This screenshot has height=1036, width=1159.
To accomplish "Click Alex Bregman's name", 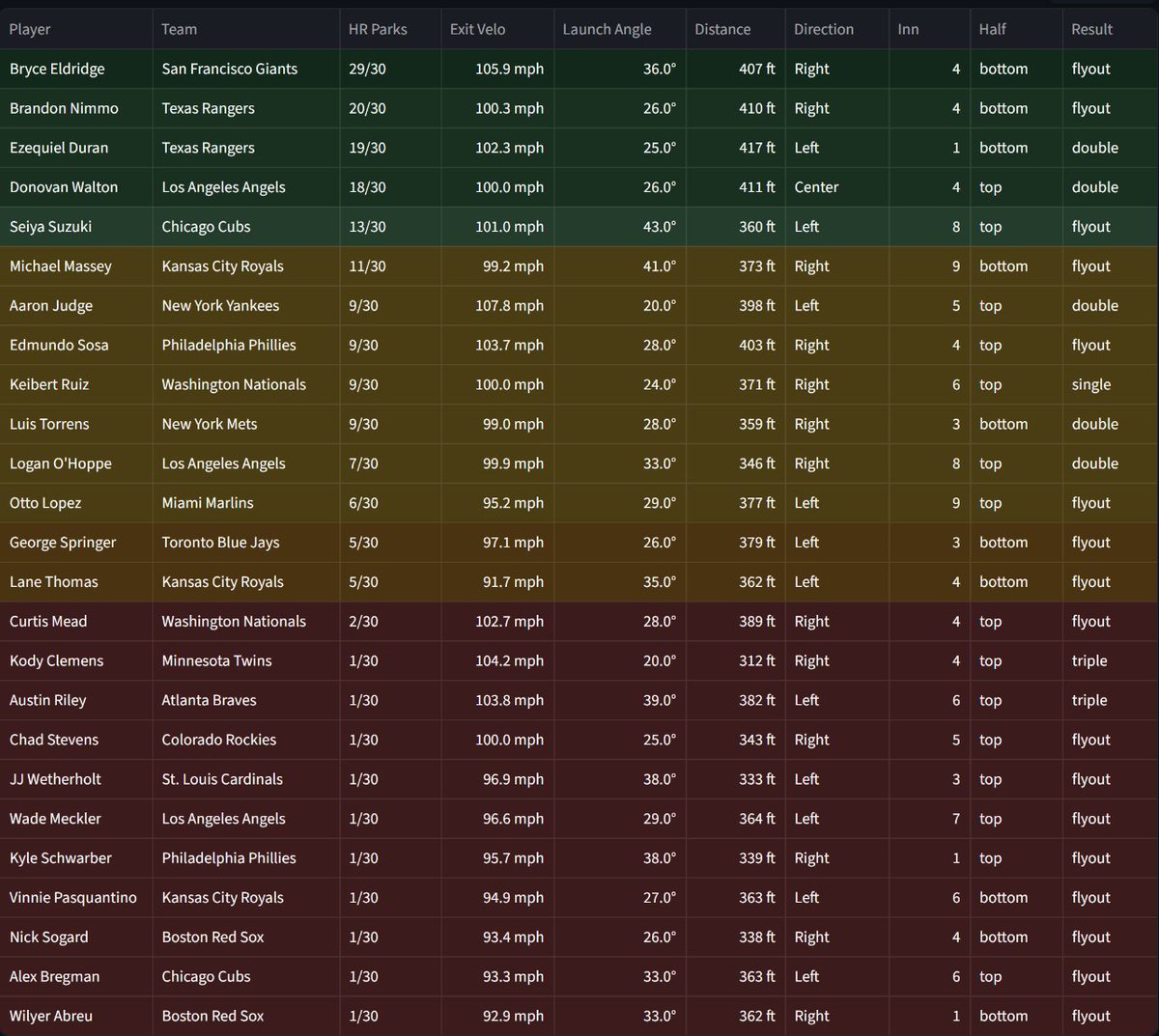I will [54, 977].
